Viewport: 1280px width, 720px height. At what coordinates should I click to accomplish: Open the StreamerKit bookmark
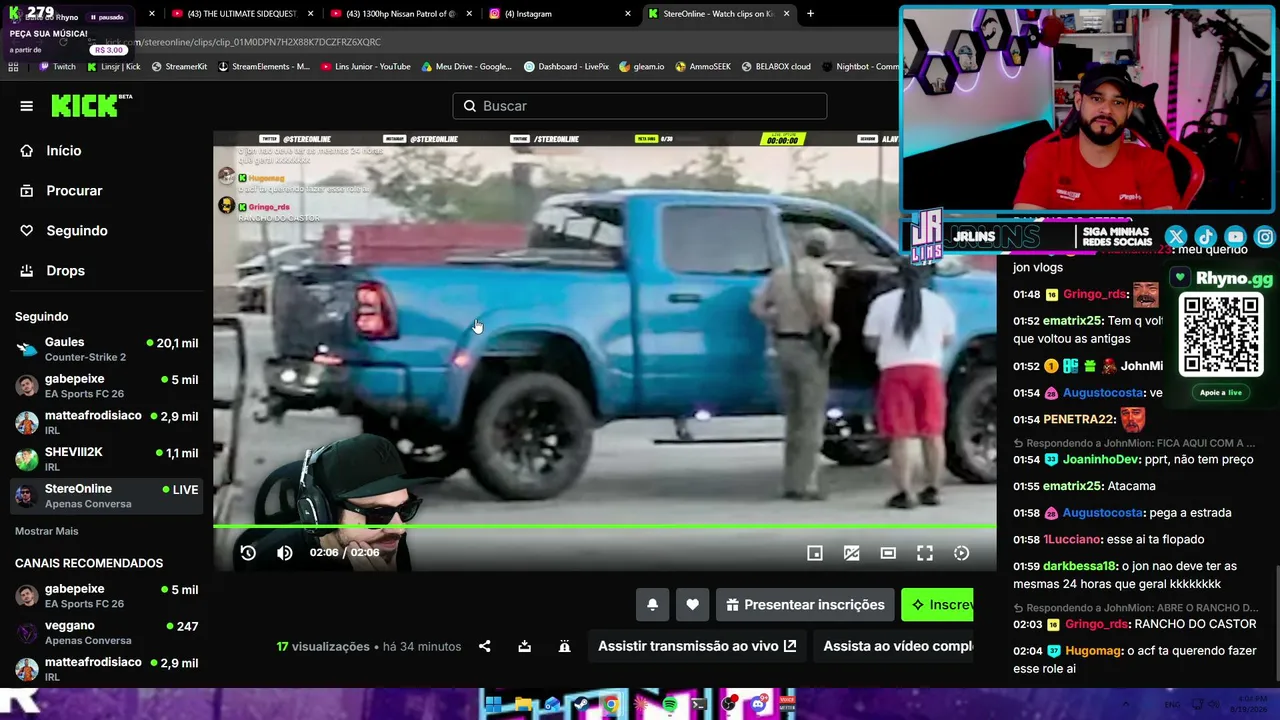coord(179,67)
